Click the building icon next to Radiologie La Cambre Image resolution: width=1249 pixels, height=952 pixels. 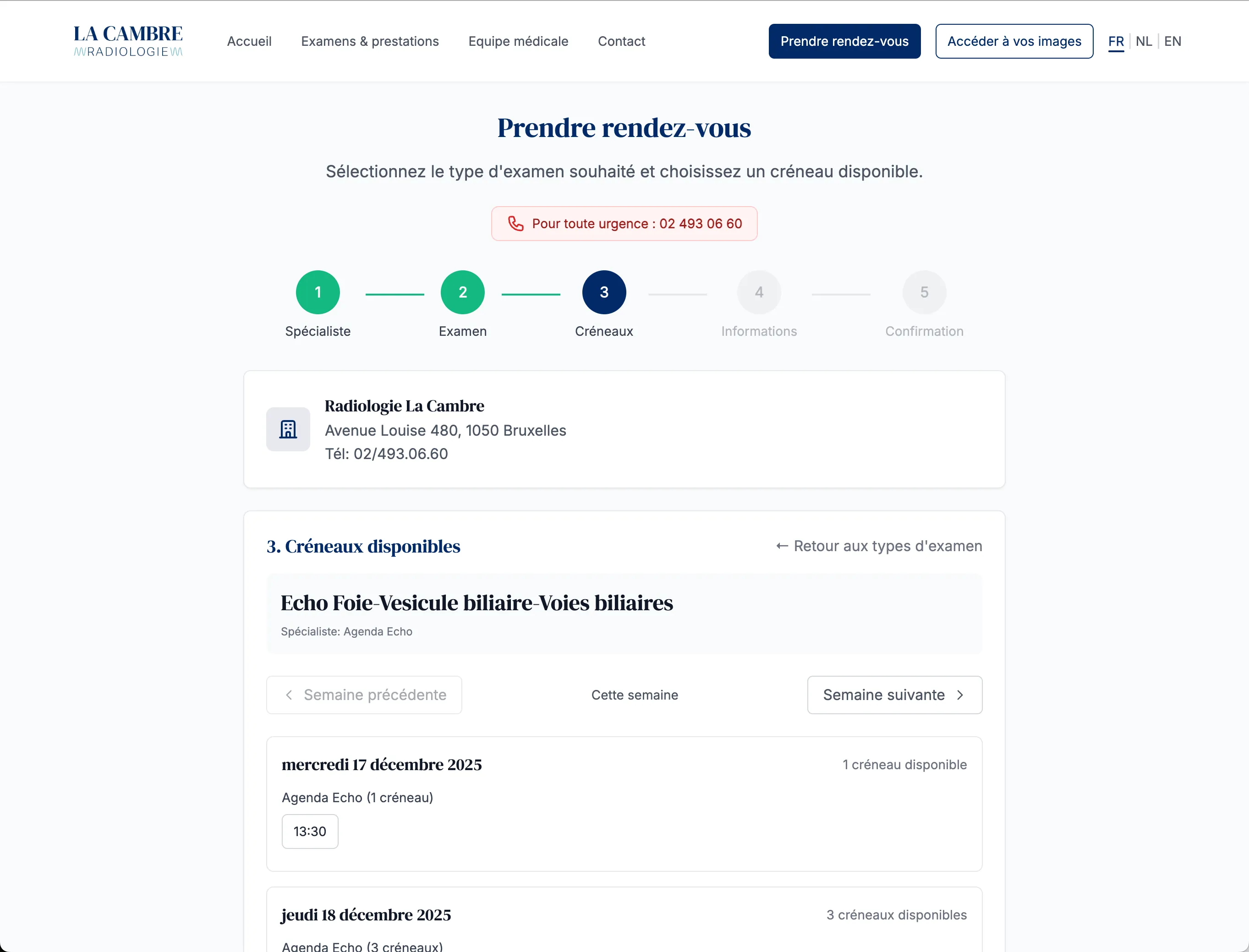coord(288,429)
